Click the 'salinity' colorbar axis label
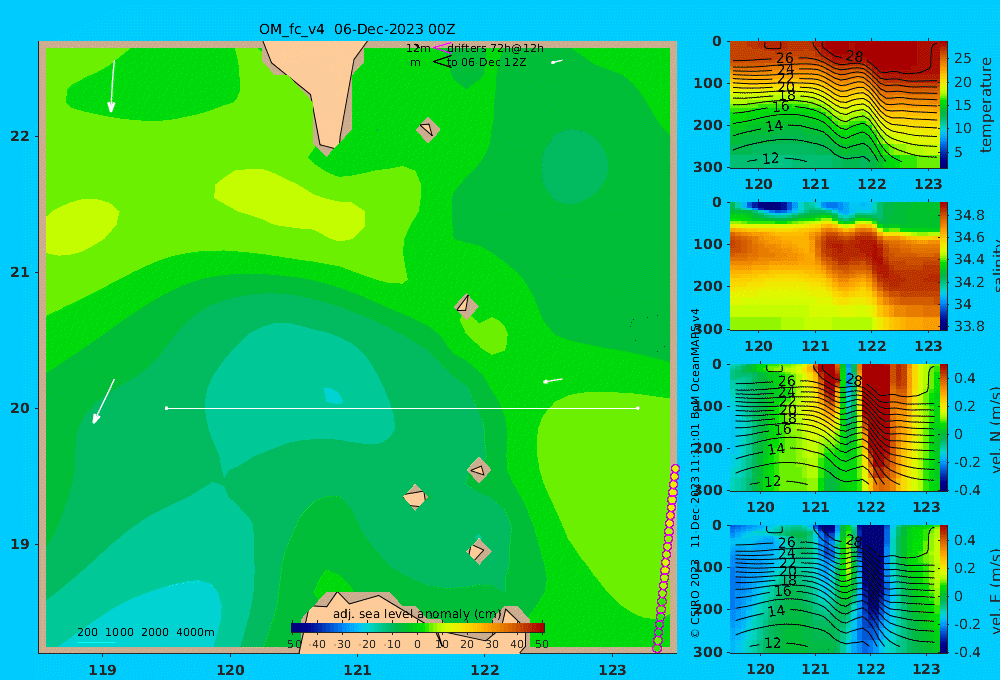The height and width of the screenshot is (680, 1000). [996, 267]
